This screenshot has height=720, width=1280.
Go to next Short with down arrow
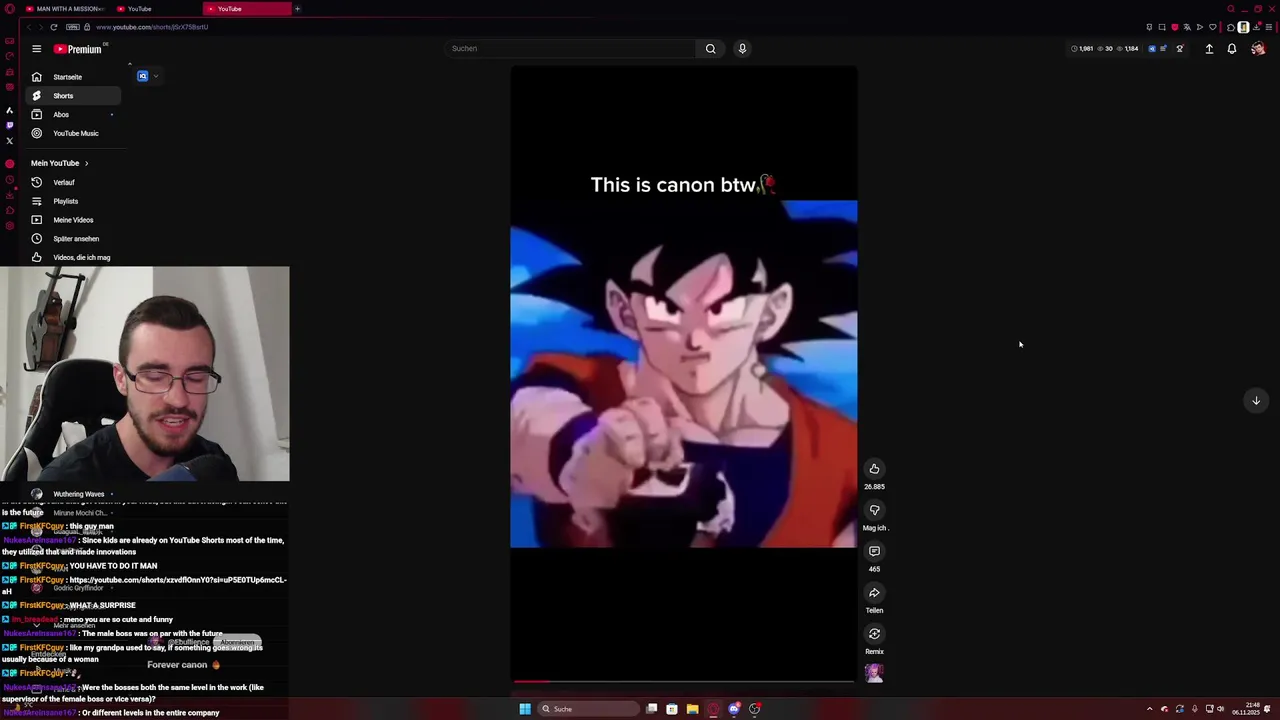[x=1256, y=400]
